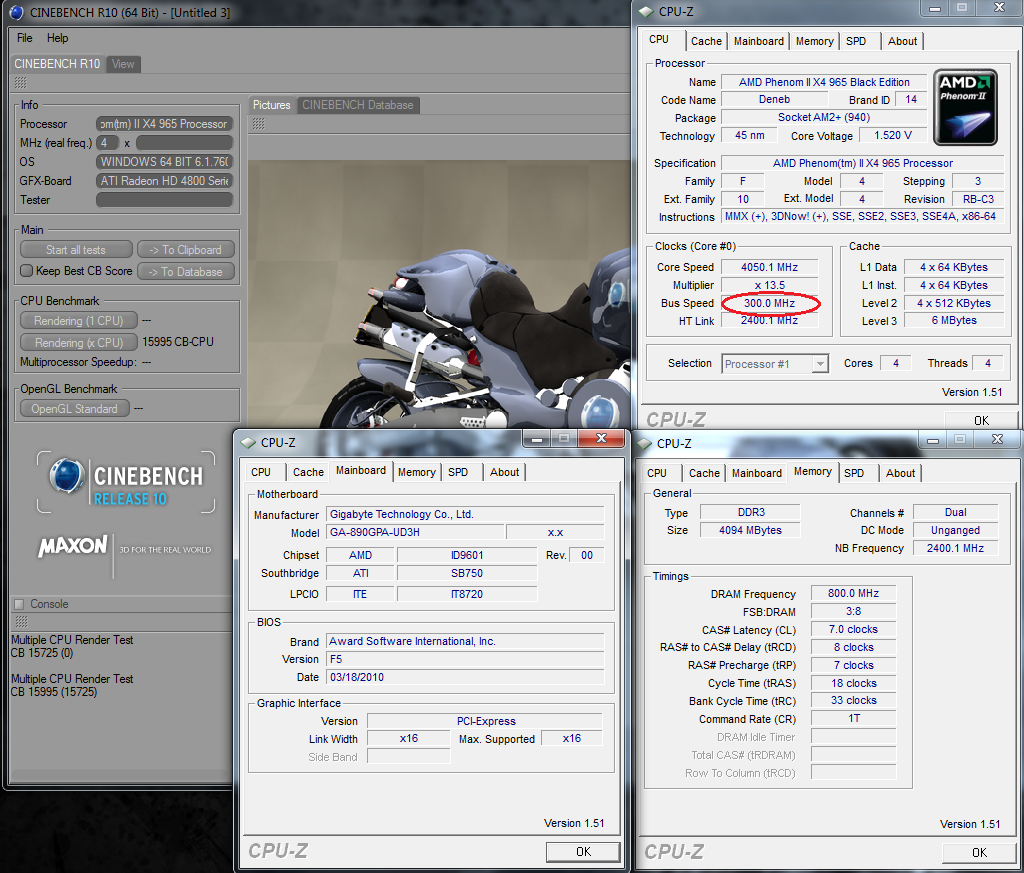Click the grip handle below the Console header
Image resolution: width=1024 pixels, height=873 pixels.
click(x=18, y=622)
